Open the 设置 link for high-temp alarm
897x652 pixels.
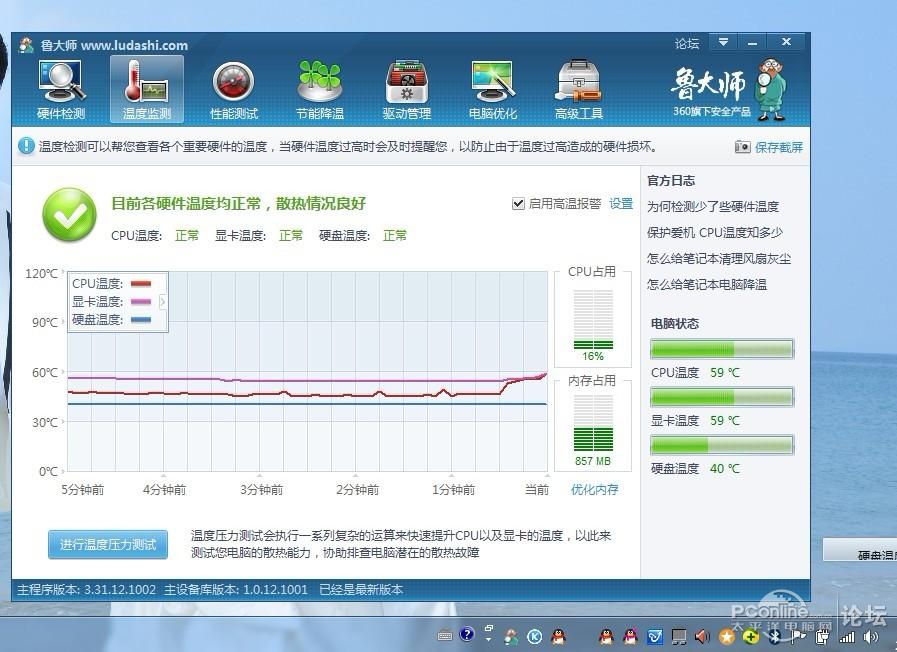click(x=621, y=204)
